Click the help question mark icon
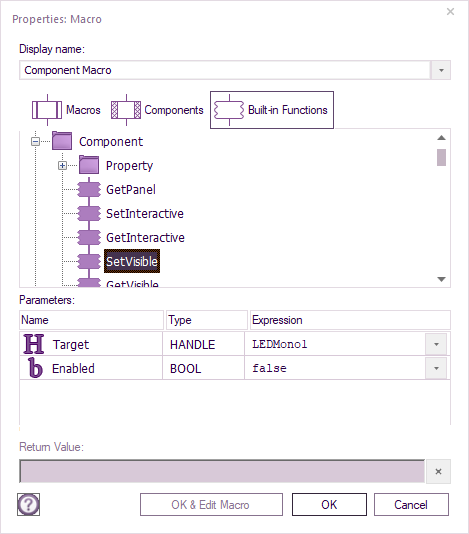 pos(29,504)
